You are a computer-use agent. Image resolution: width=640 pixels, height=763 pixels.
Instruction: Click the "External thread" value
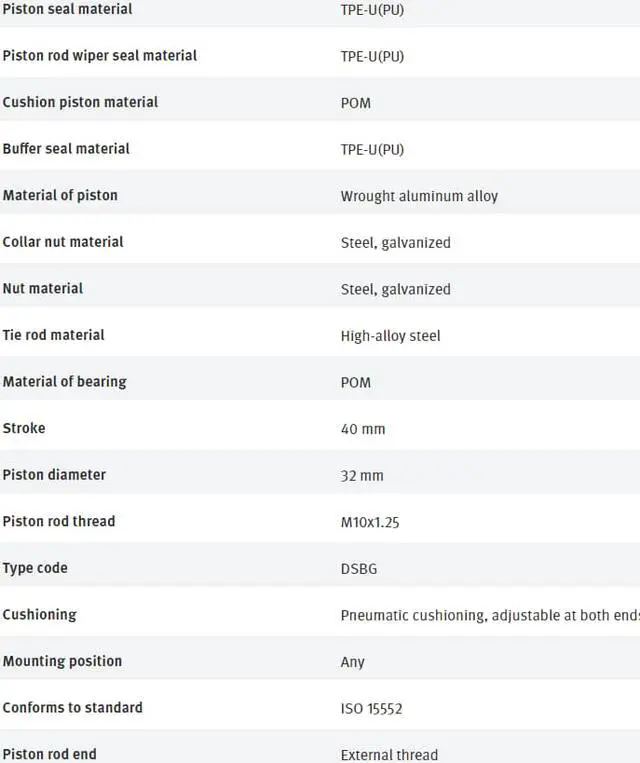pos(389,755)
